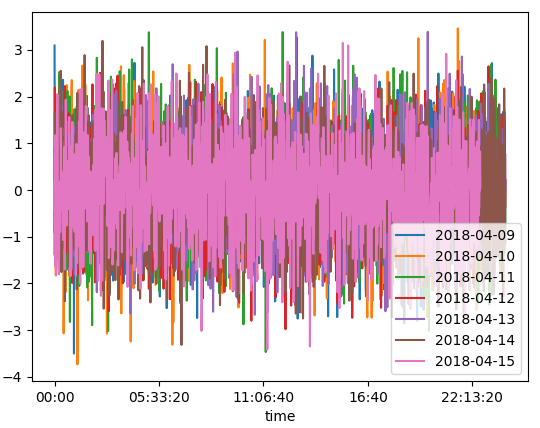Image resolution: width=540 pixels, height=428 pixels.
Task: Click the 2018-04-09 legend label
Action: click(475, 235)
